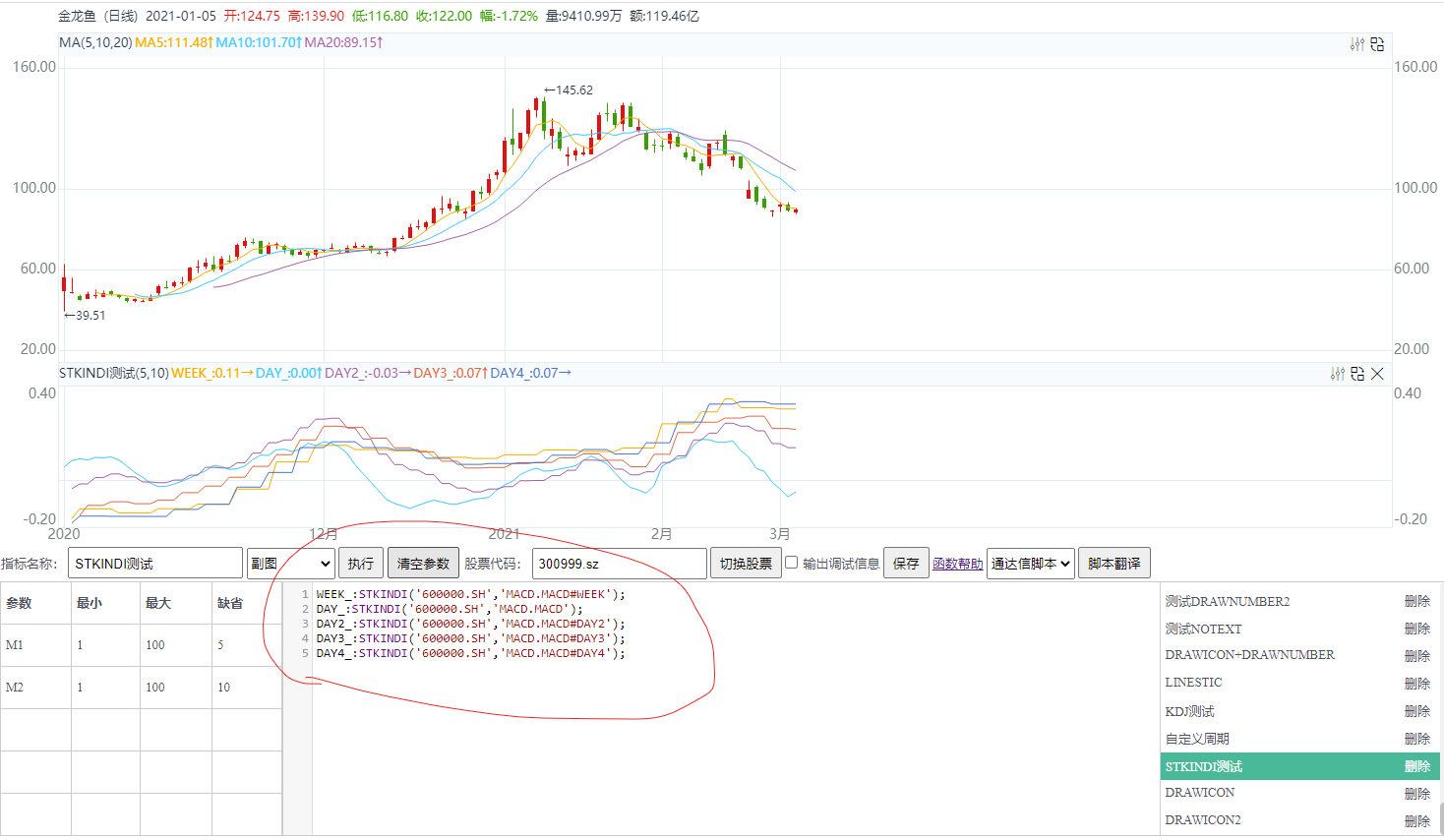1444x840 pixels.
Task: Click the 12月 time axis label
Action: click(x=324, y=534)
